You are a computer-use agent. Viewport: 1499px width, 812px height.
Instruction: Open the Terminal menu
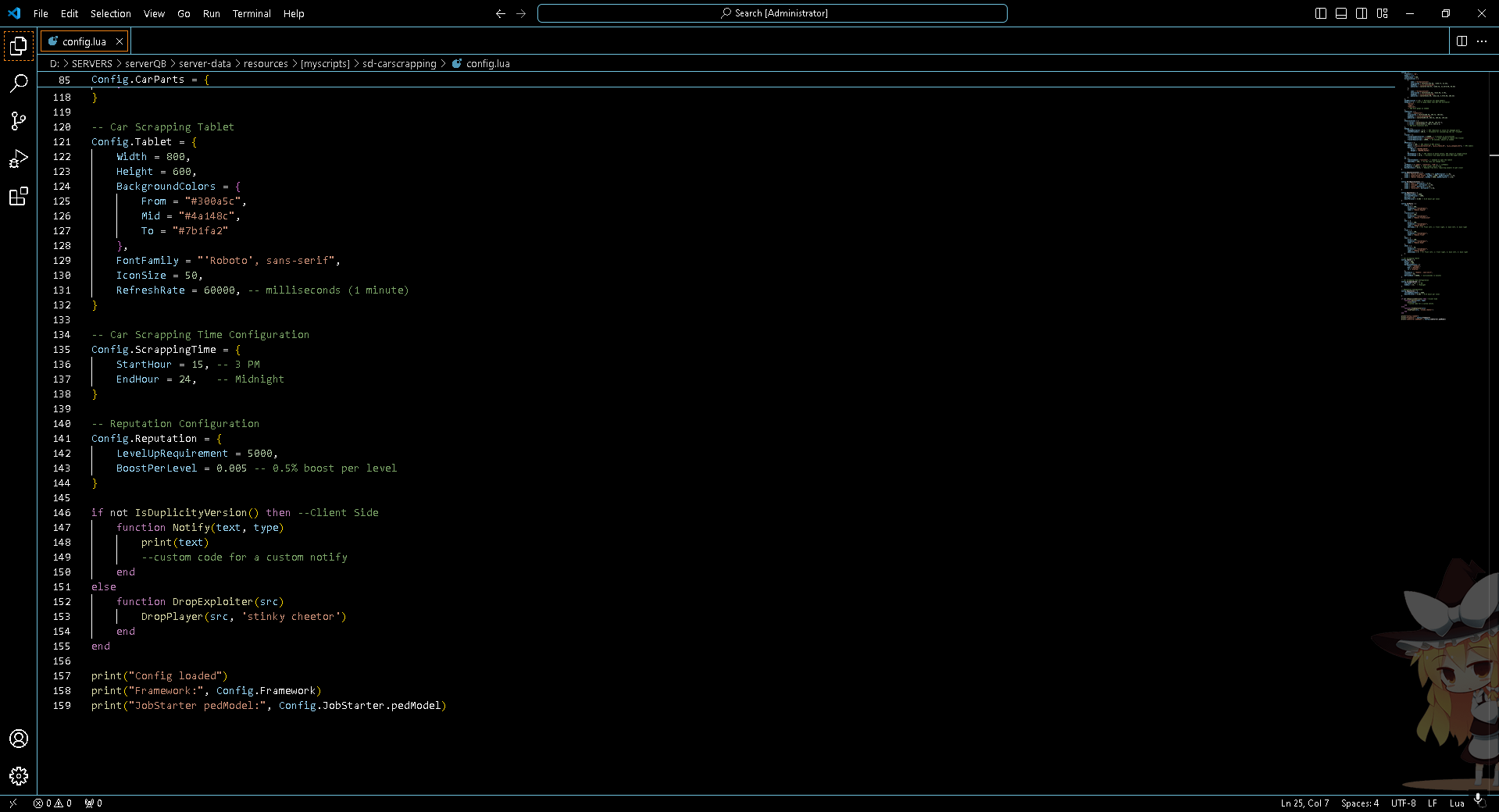click(x=252, y=13)
